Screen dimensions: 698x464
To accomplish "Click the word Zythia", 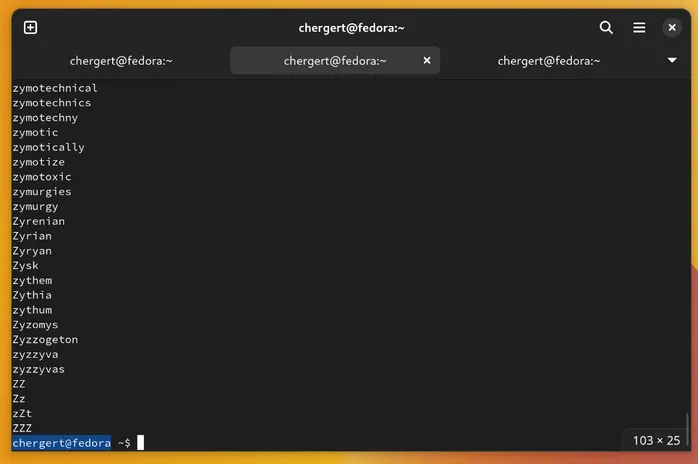I will (32, 295).
